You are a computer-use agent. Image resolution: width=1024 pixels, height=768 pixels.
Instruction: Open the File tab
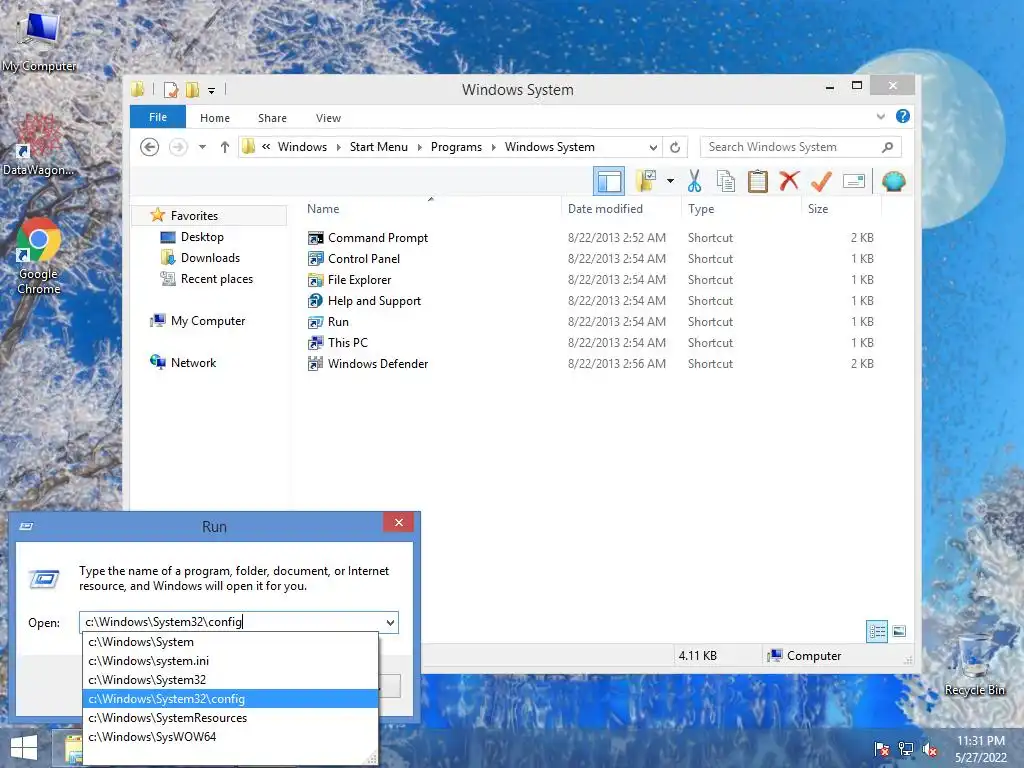[158, 117]
